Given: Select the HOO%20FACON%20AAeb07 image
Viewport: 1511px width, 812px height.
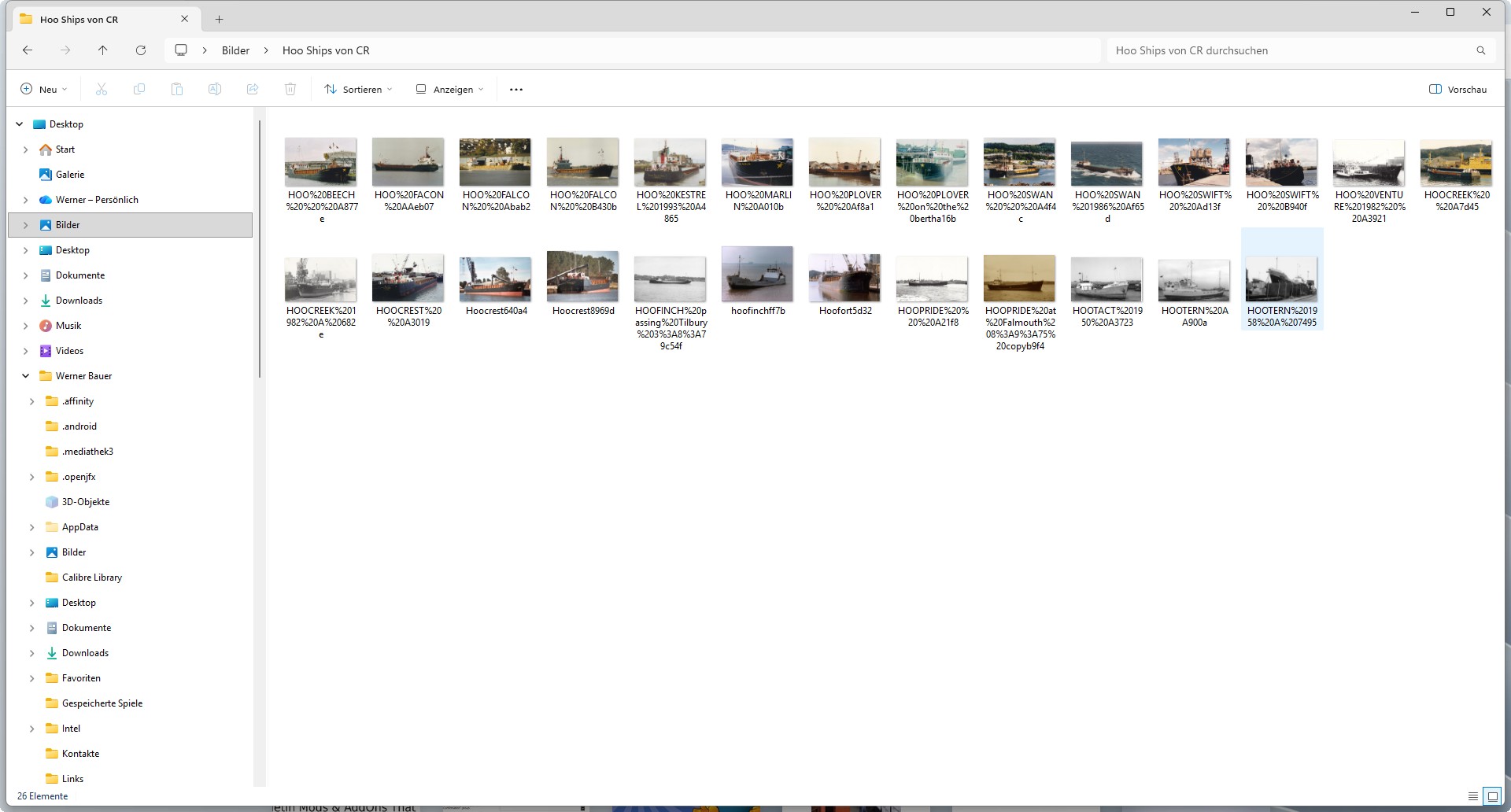Looking at the screenshot, I should coord(408,162).
